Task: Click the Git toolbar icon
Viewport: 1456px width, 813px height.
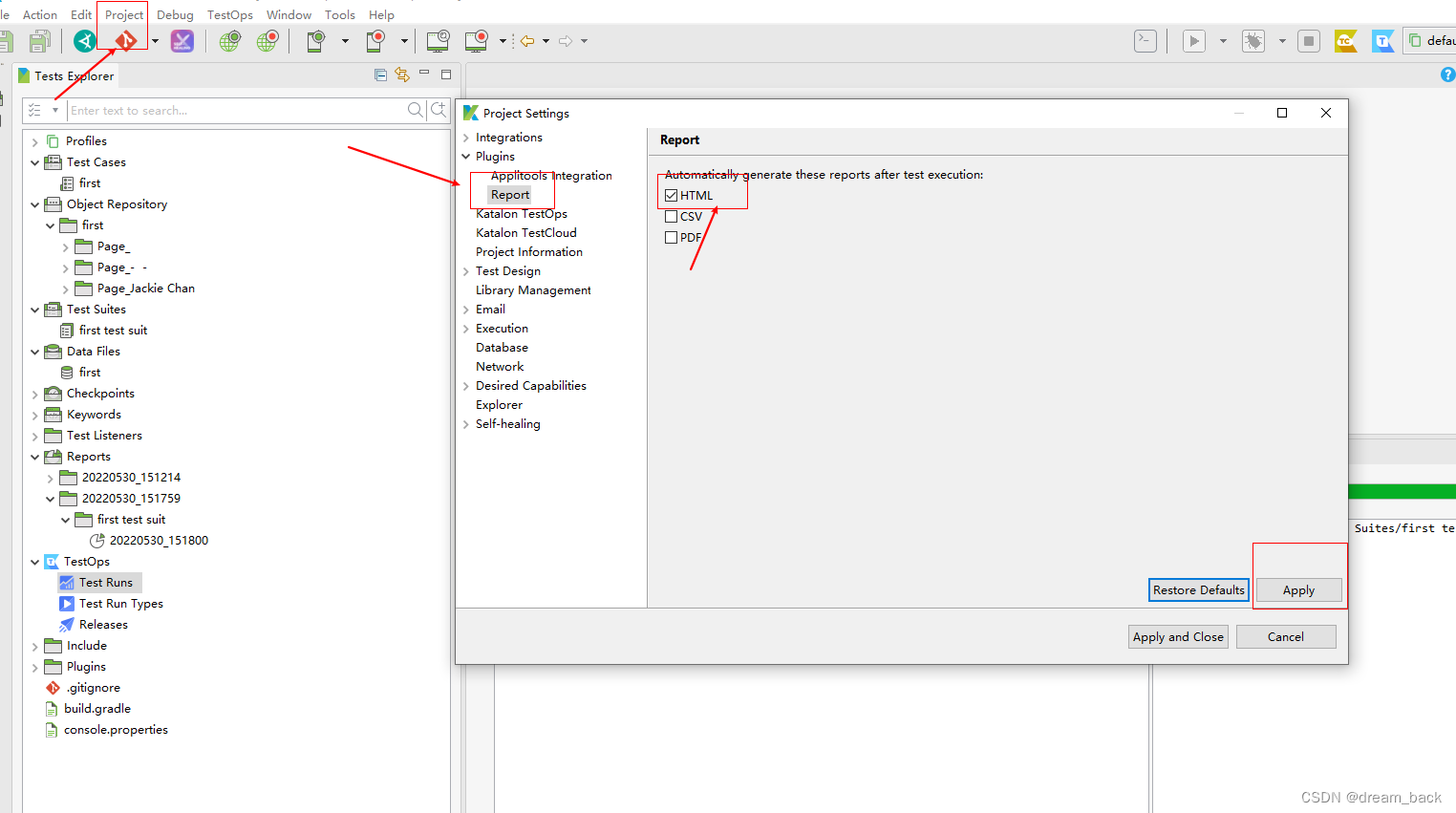Action: (x=126, y=41)
